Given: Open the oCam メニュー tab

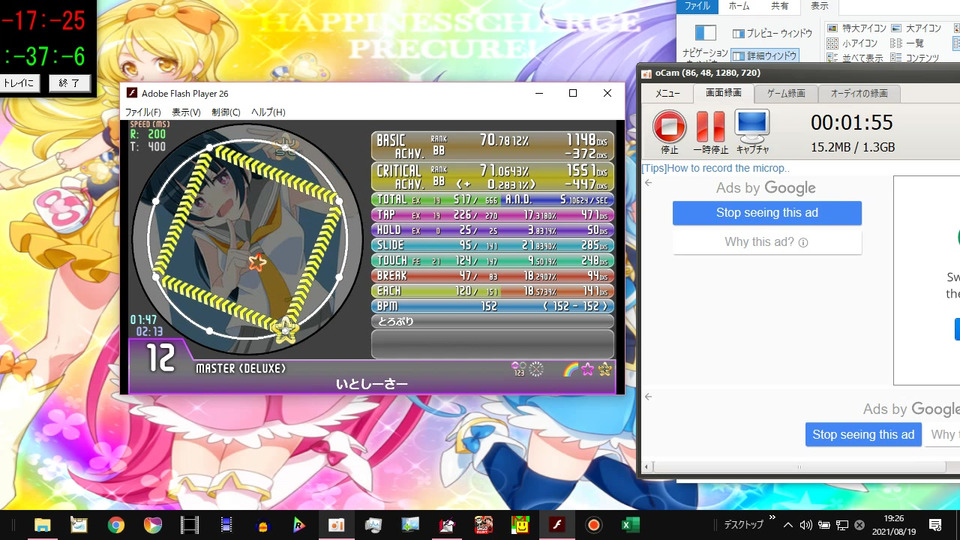Looking at the screenshot, I should click(667, 93).
